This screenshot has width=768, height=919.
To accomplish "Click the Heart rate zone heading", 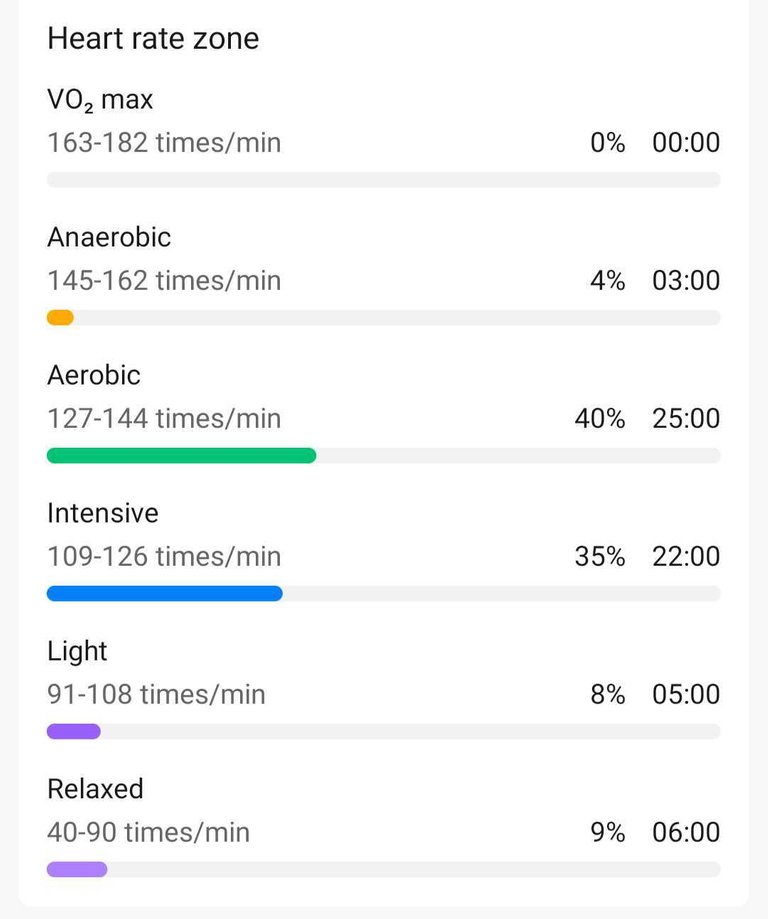I will (153, 39).
